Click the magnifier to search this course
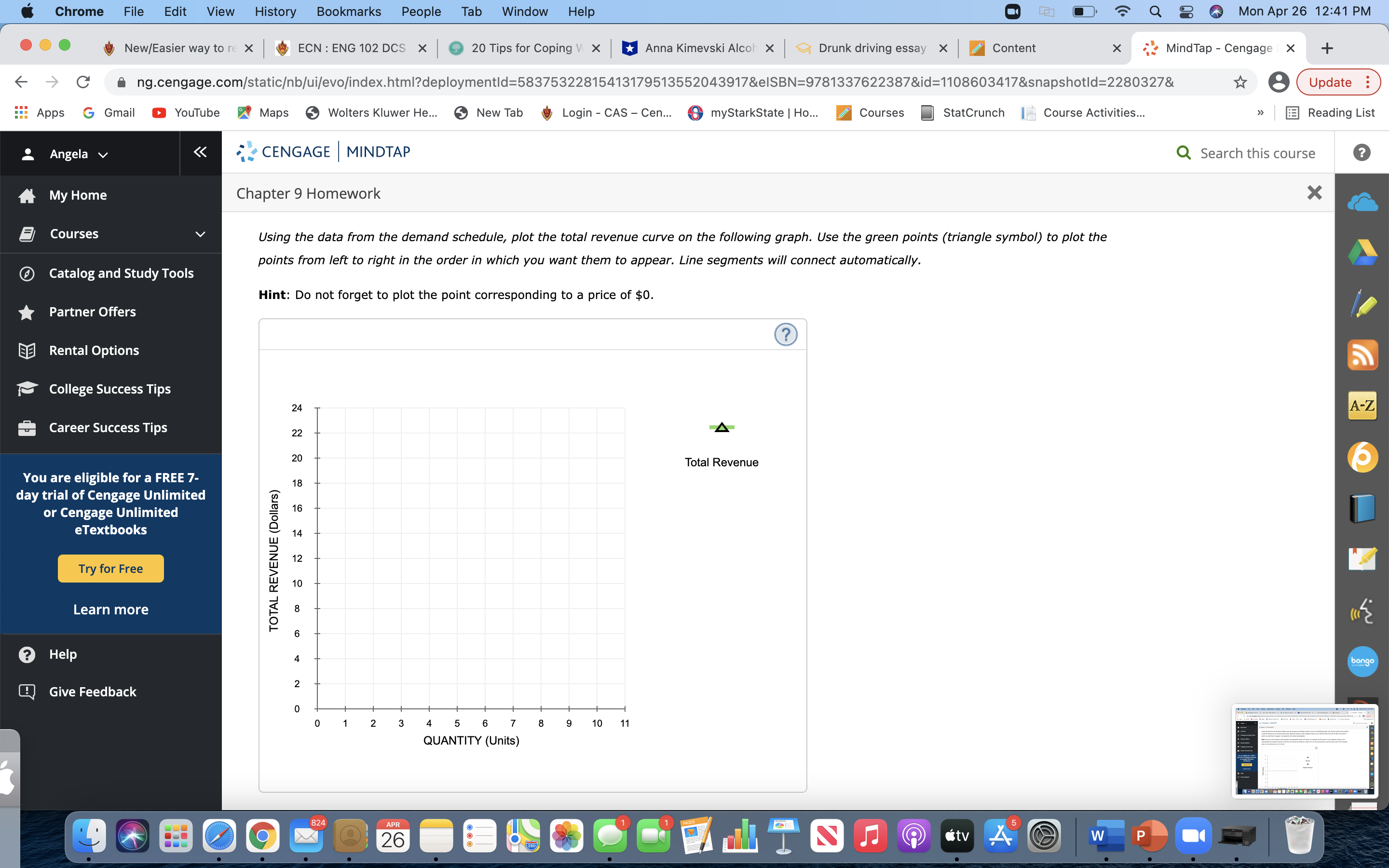 coord(1183,152)
